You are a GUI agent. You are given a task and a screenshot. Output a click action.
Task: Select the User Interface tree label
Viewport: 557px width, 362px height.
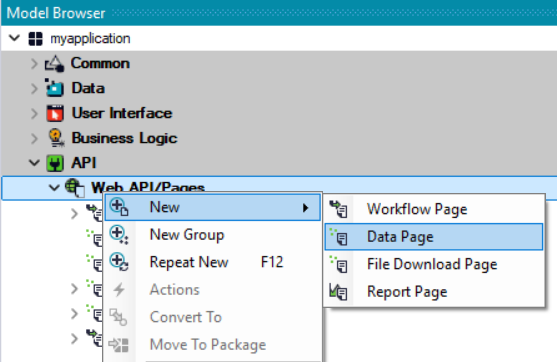coord(122,113)
